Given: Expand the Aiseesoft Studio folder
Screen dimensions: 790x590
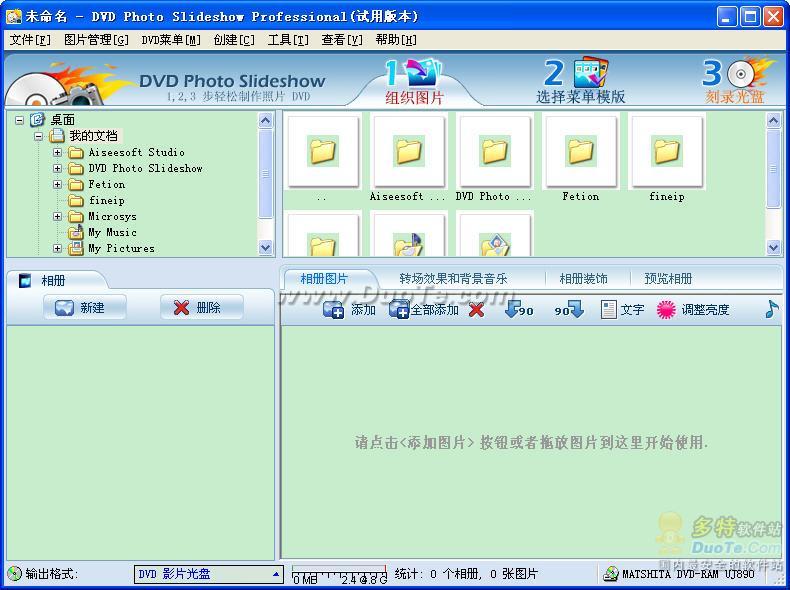Looking at the screenshot, I should point(57,152).
